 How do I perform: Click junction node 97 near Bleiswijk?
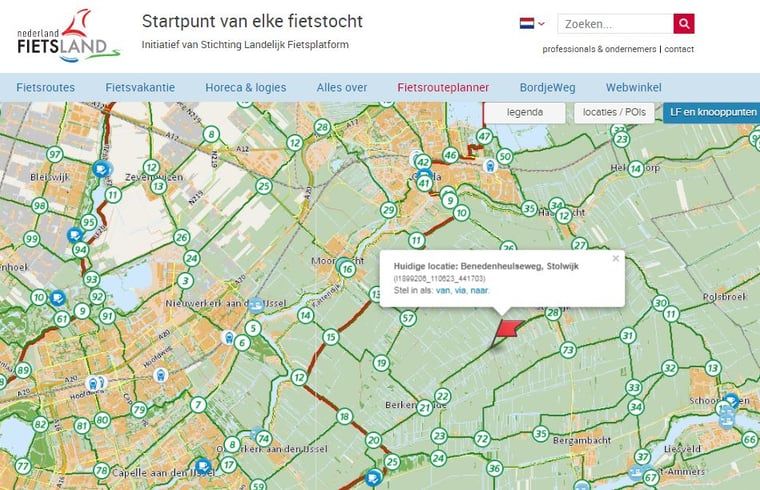pyautogui.click(x=55, y=154)
